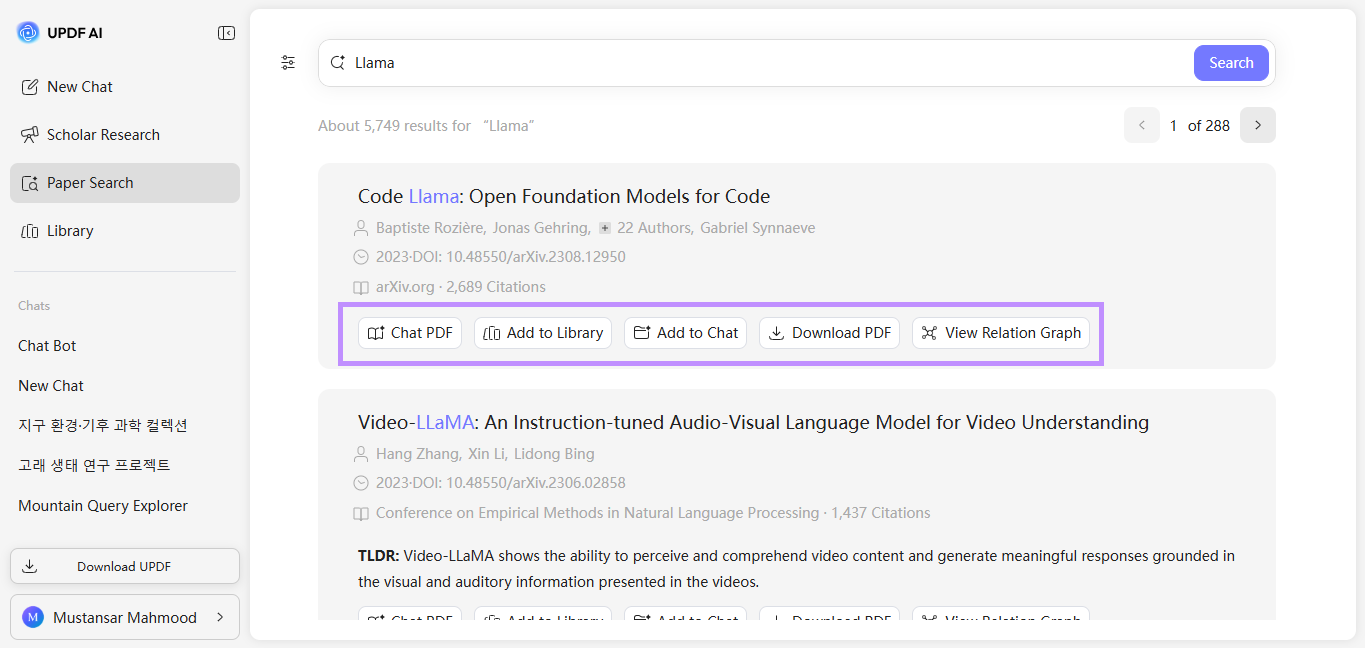Open the 지구 환경·기후 과학 컬렉션 chat
The width and height of the screenshot is (1365, 648).
103,426
